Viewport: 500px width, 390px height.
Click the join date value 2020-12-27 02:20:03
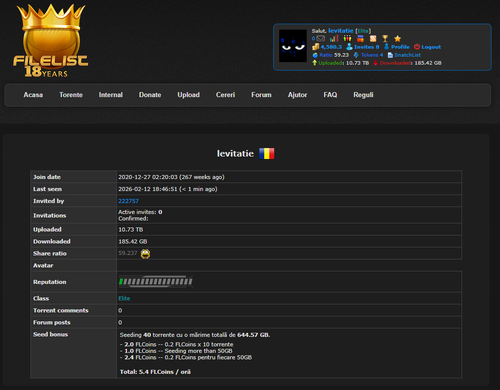click(x=148, y=177)
